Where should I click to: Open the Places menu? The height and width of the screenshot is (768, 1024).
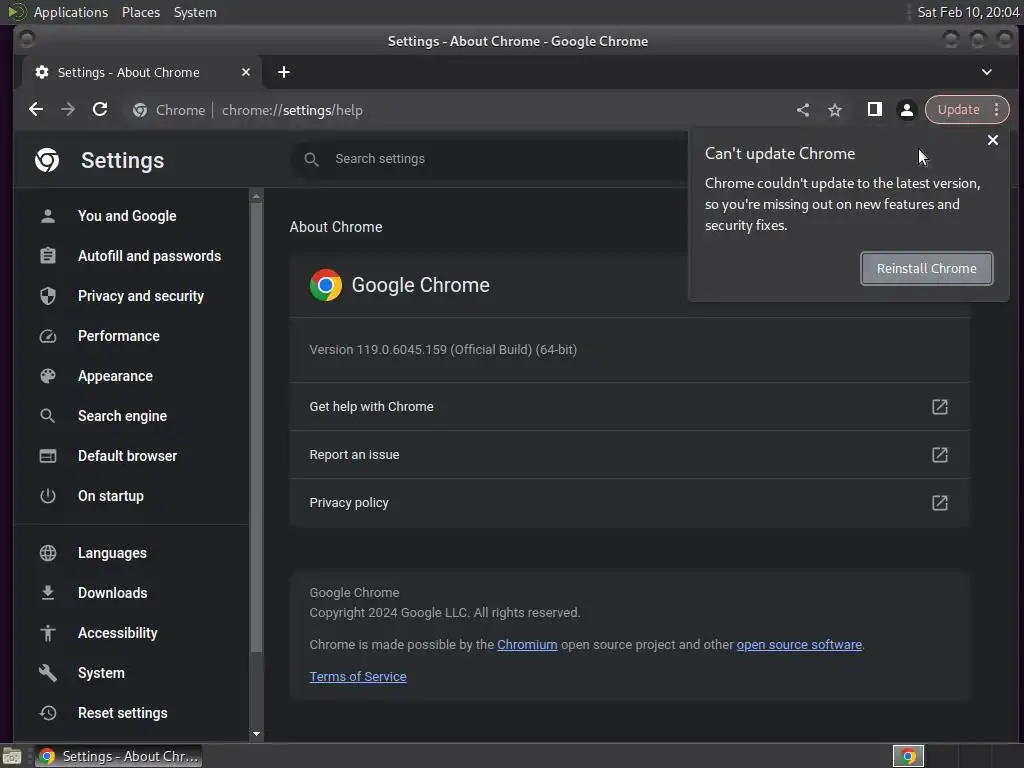point(141,12)
